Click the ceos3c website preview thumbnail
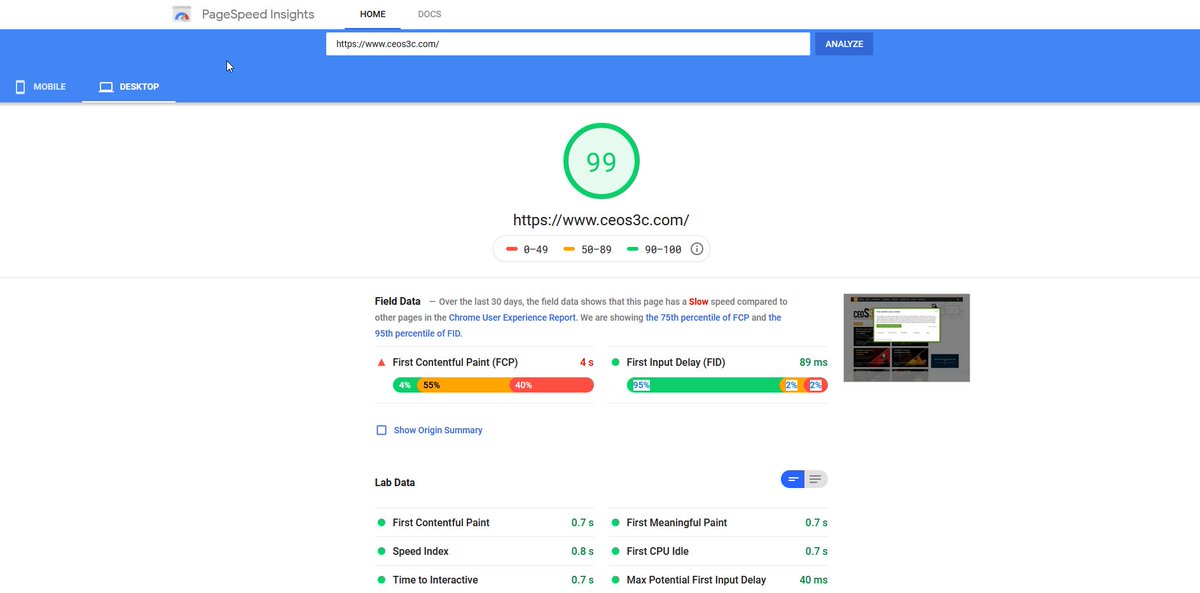This screenshot has width=1200, height=593. tap(906, 337)
